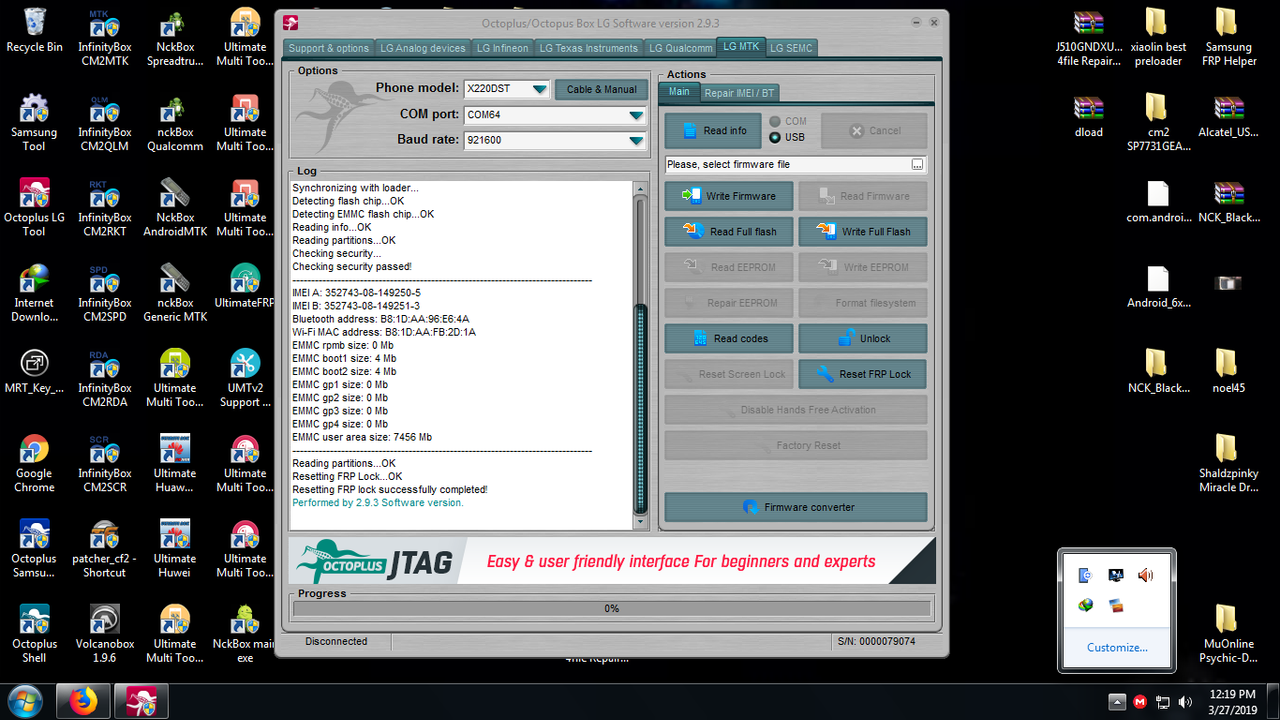Launch InfinityBox CM2RKT shortcut

click(x=105, y=209)
